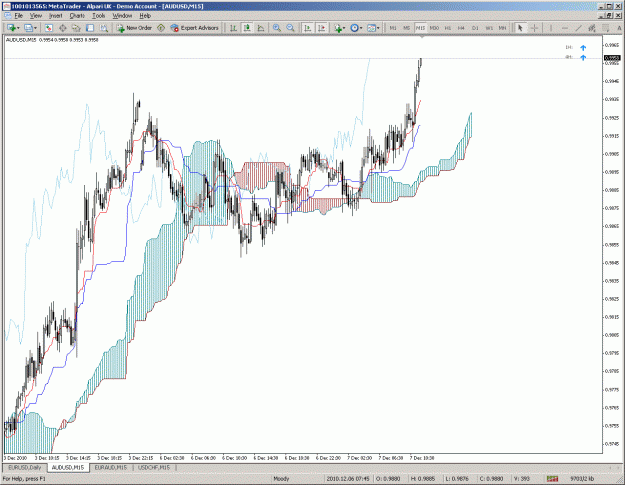Open the Periods clock dropdown arrow
This screenshot has width=625, height=485.
(x=361, y=28)
